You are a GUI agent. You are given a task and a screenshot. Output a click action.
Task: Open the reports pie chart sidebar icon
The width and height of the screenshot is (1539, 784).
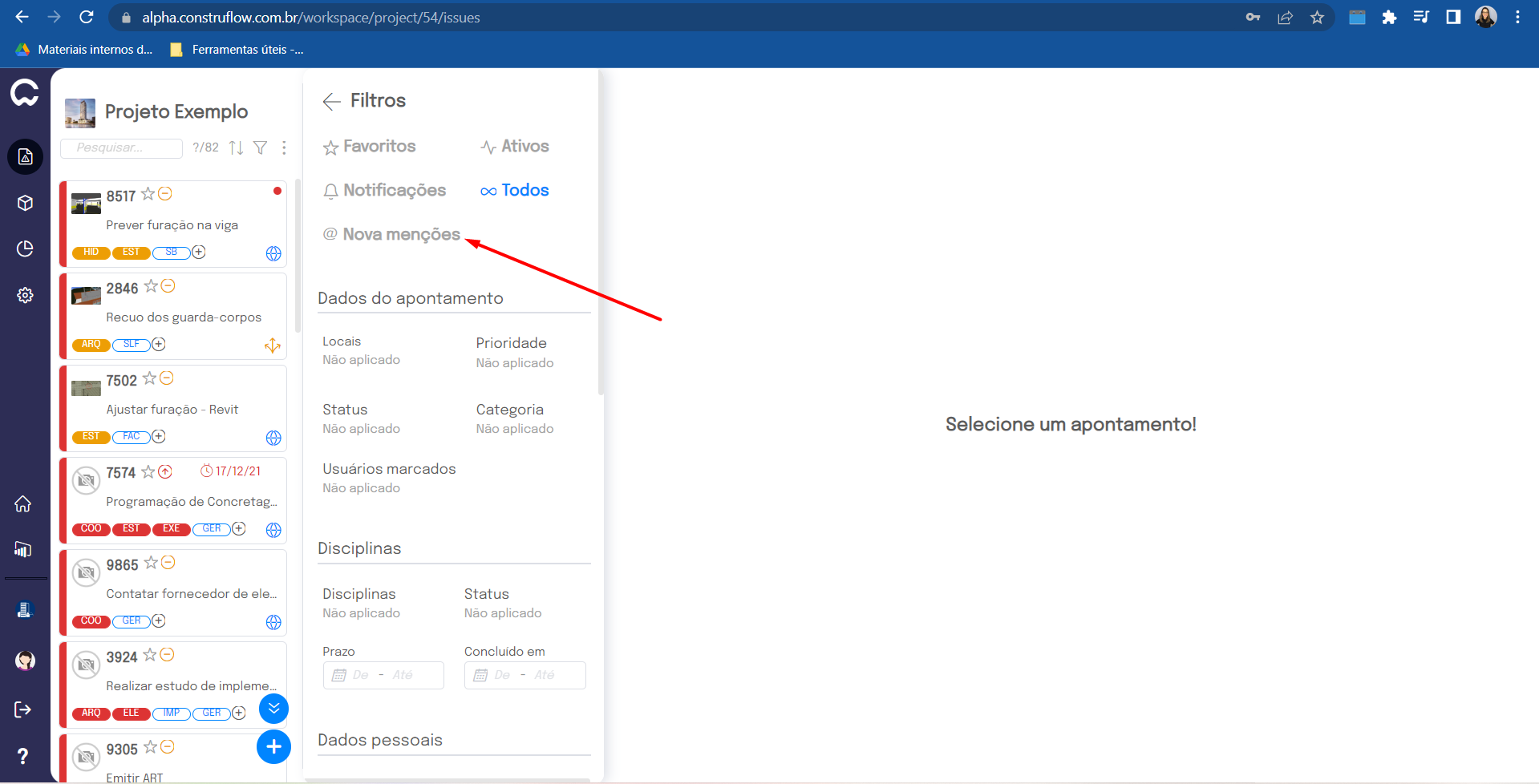point(25,249)
